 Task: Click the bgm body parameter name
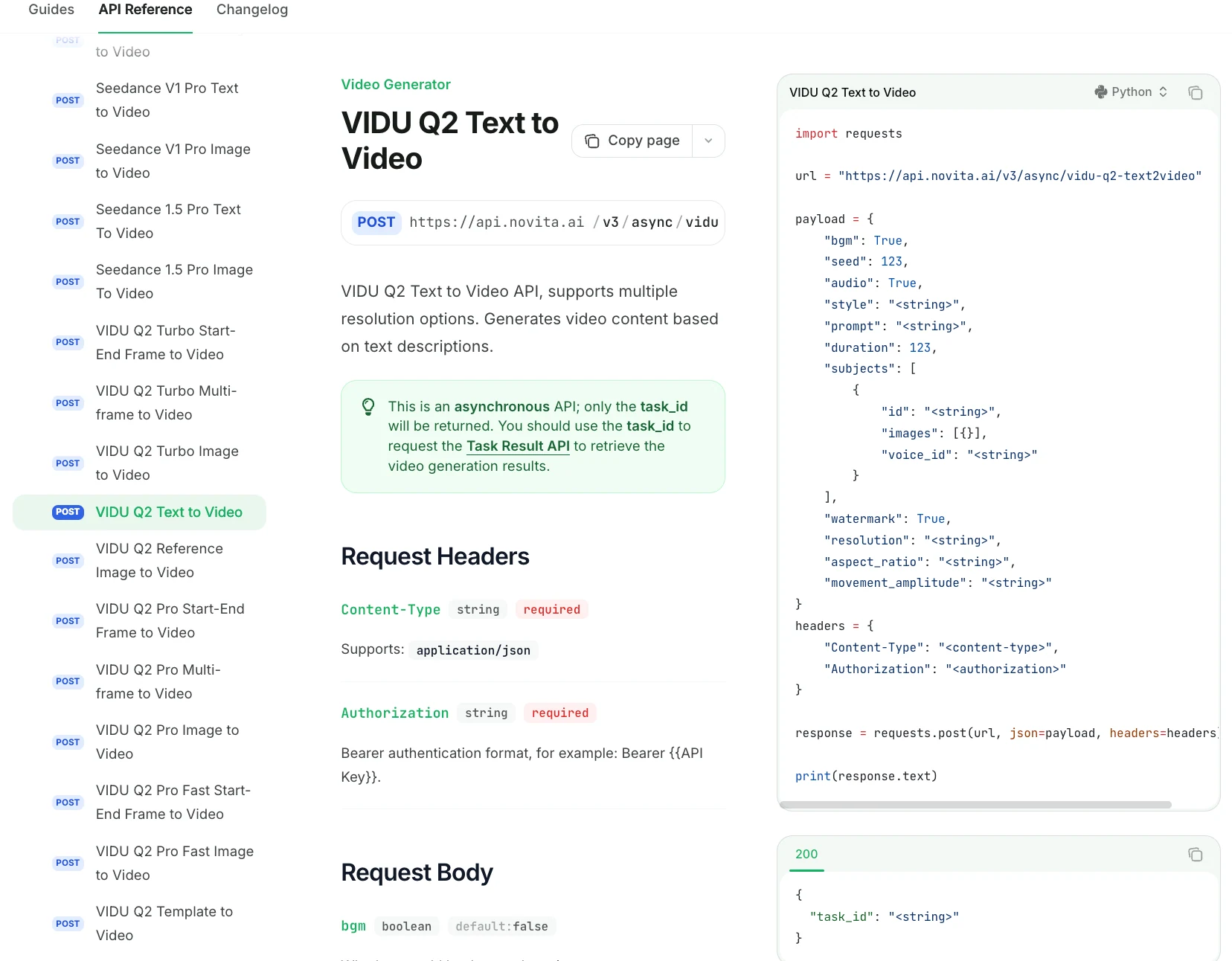click(x=353, y=926)
